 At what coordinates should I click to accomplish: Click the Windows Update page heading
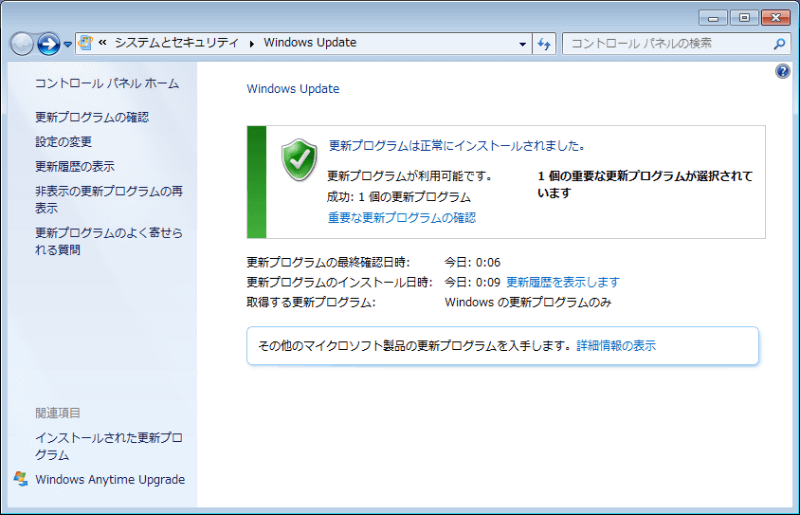[293, 89]
